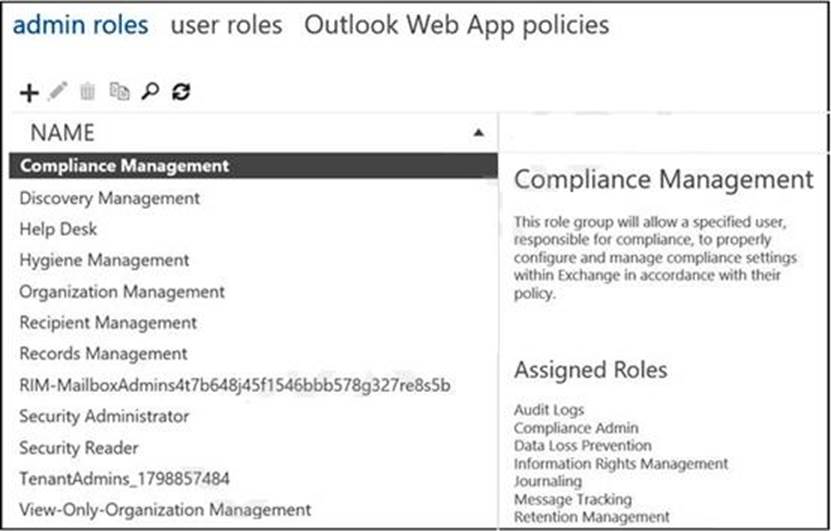Viewport: 831px width, 531px height.
Task: Click the trash delete icon
Action: tap(88, 92)
